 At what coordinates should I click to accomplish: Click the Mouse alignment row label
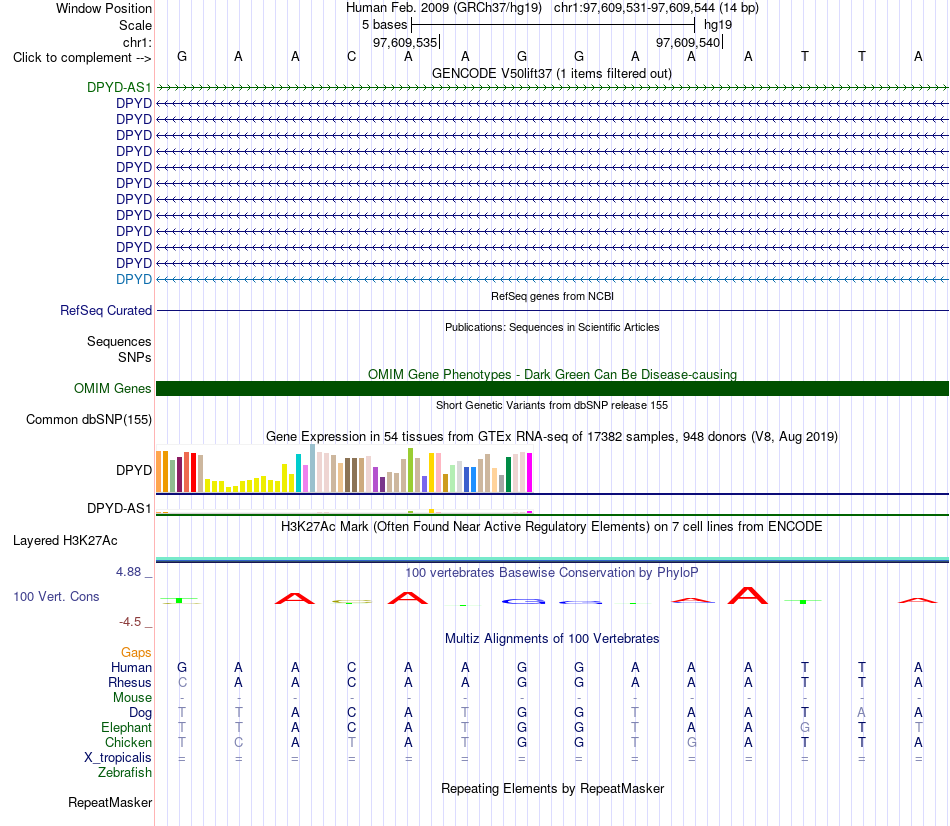tap(132, 698)
